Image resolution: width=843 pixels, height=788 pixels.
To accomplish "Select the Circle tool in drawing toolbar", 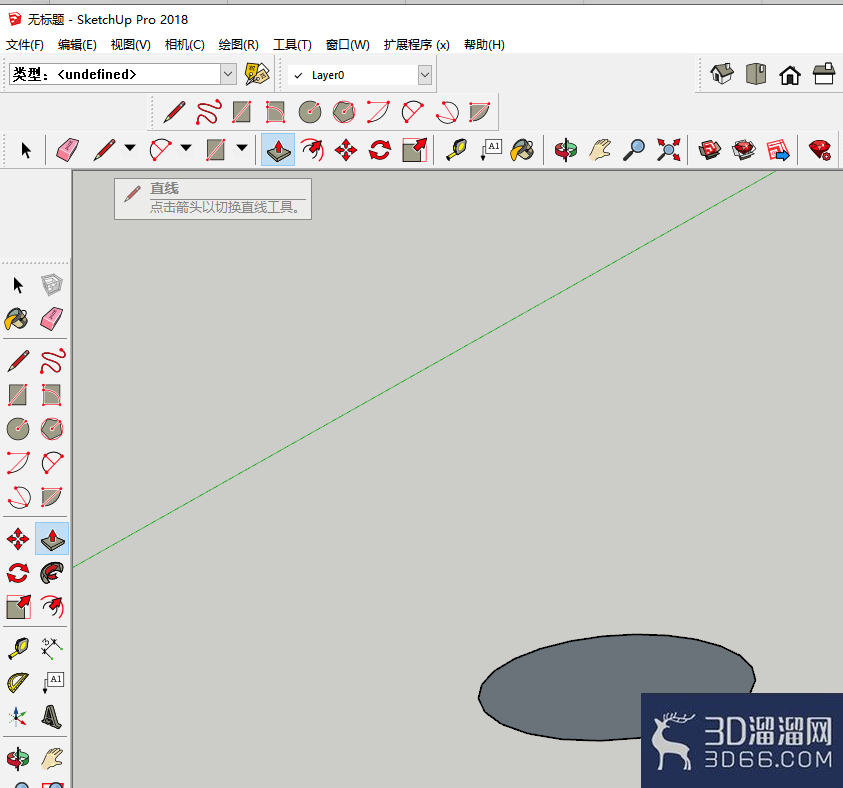I will (x=310, y=112).
